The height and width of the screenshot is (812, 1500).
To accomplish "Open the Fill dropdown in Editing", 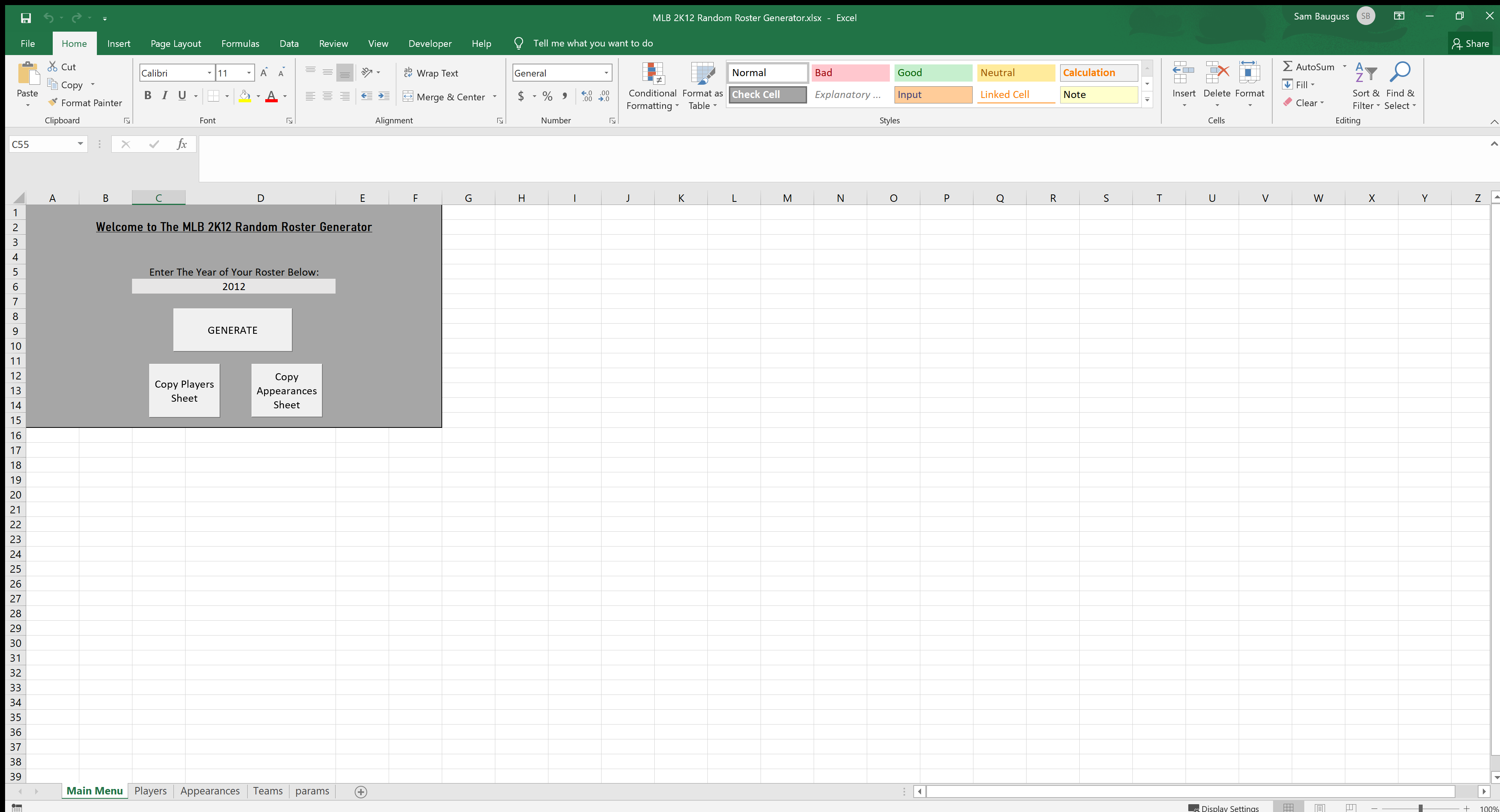I will [x=1298, y=84].
